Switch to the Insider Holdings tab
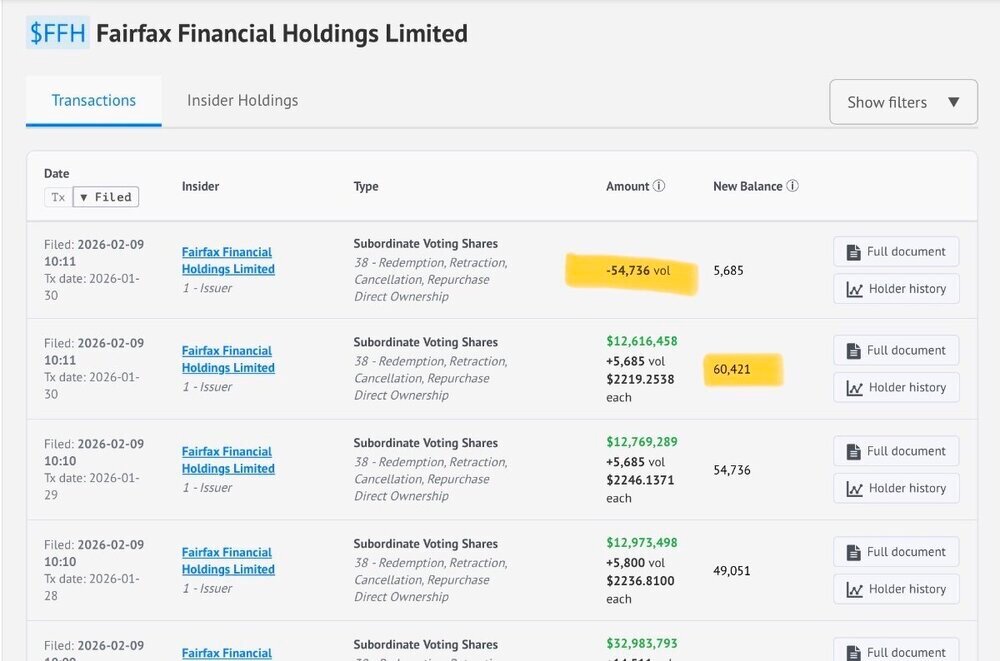 [x=242, y=101]
